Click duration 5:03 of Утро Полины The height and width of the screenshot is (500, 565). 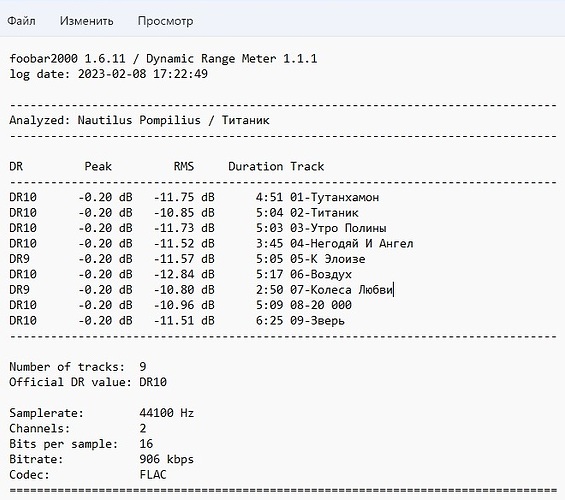pos(270,228)
